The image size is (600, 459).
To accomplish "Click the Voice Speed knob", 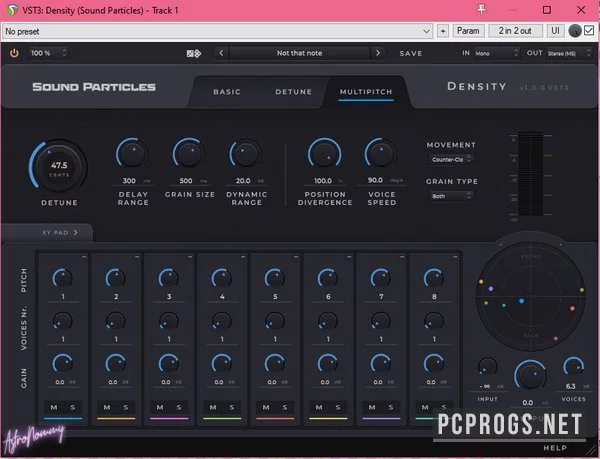I will pyautogui.click(x=380, y=154).
